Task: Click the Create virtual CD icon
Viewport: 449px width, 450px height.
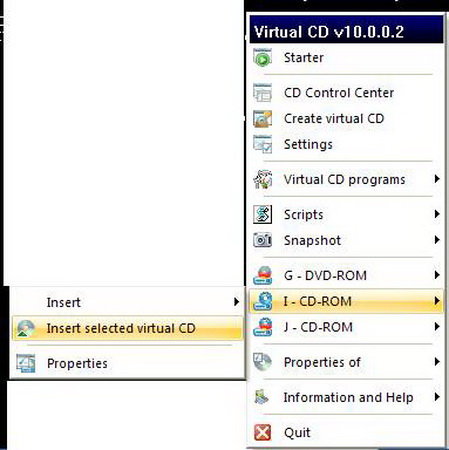Action: pyautogui.click(x=262, y=119)
